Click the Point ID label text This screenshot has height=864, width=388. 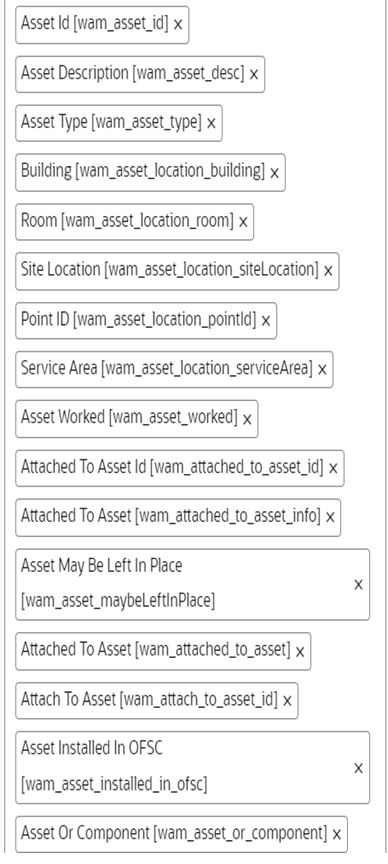coord(138,320)
